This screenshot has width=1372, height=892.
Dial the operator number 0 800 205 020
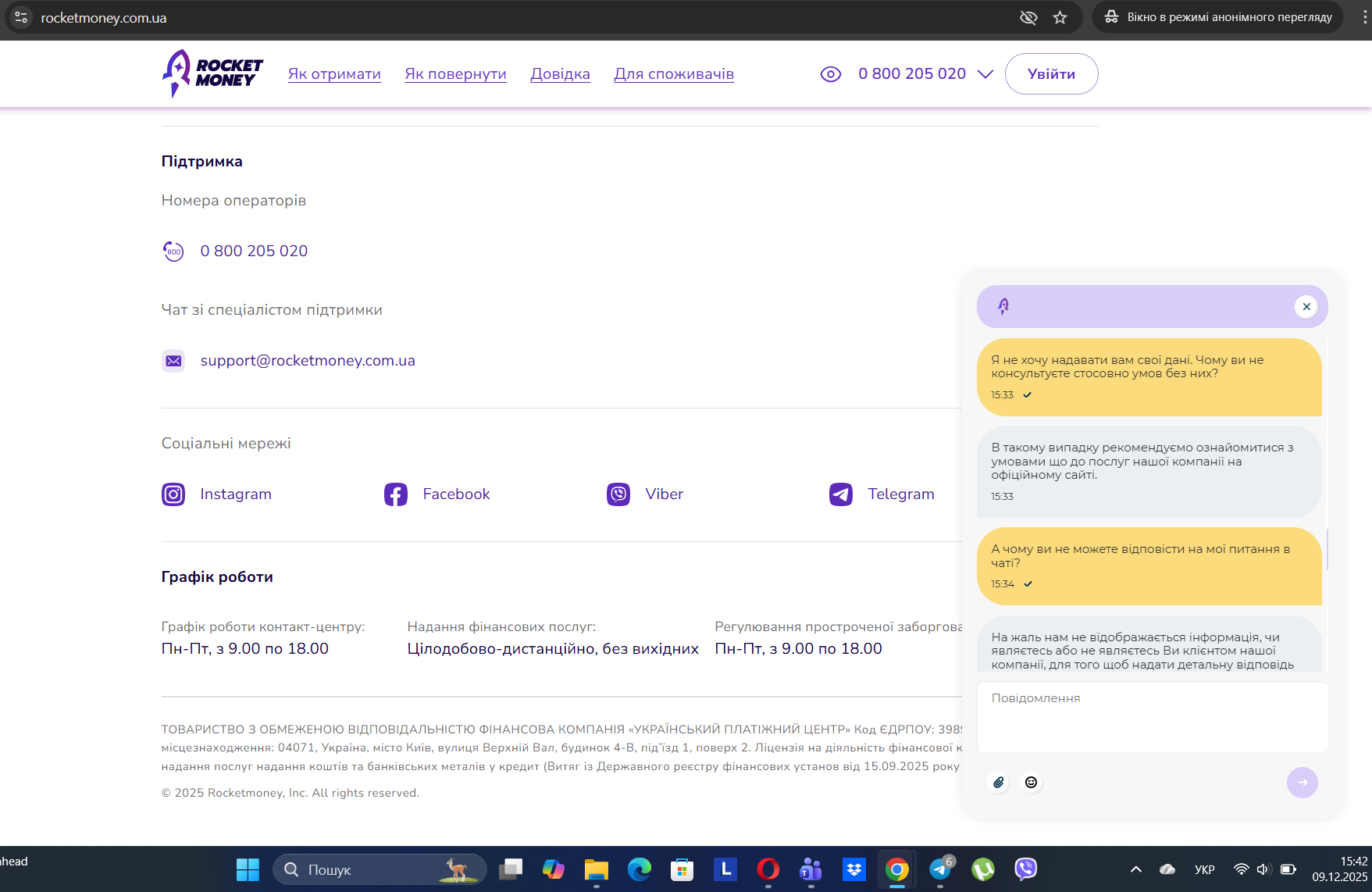click(254, 251)
